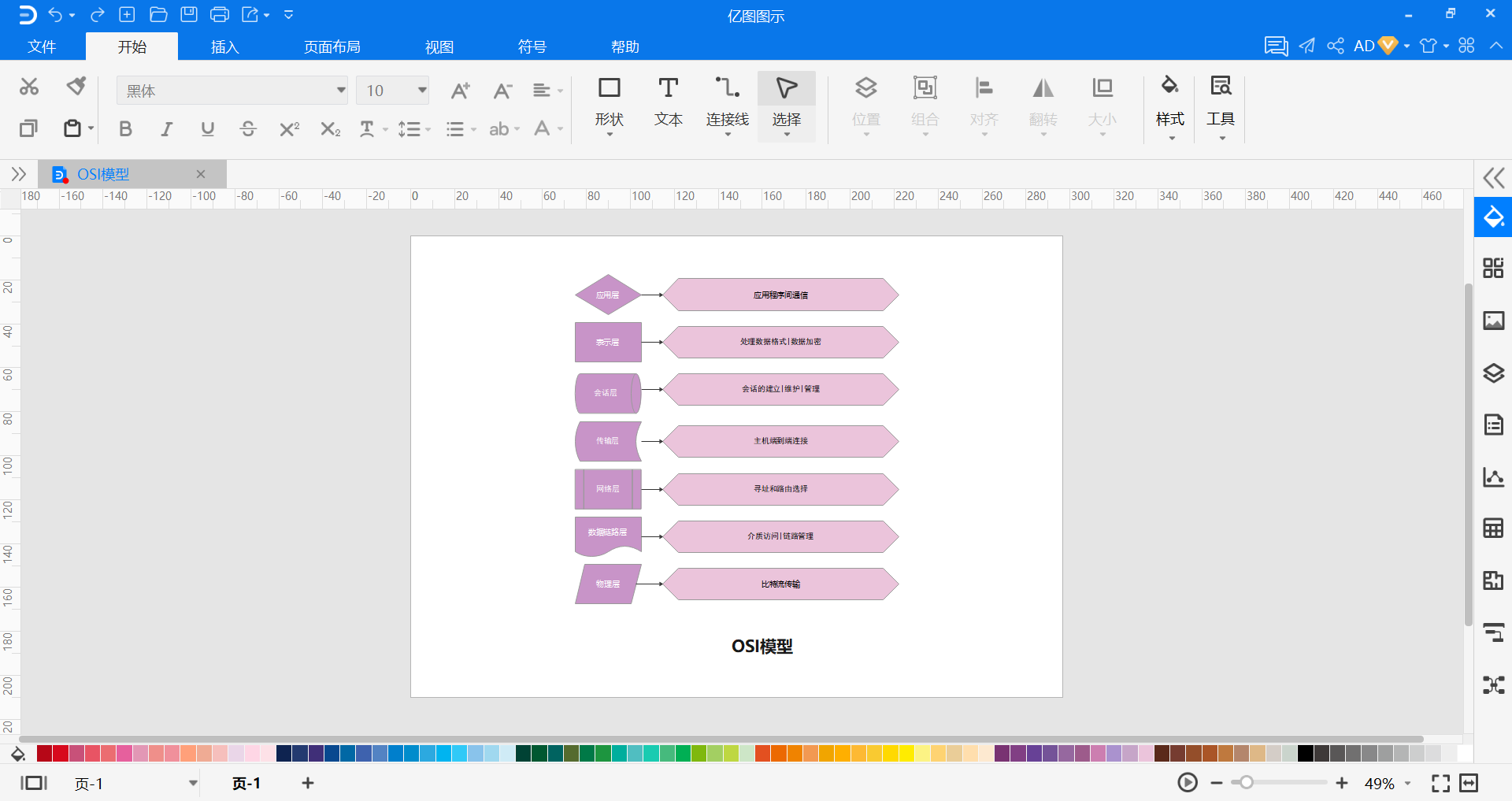Screen dimensions: 1512x801
Task: Select the Connector line tool
Action: (x=727, y=106)
